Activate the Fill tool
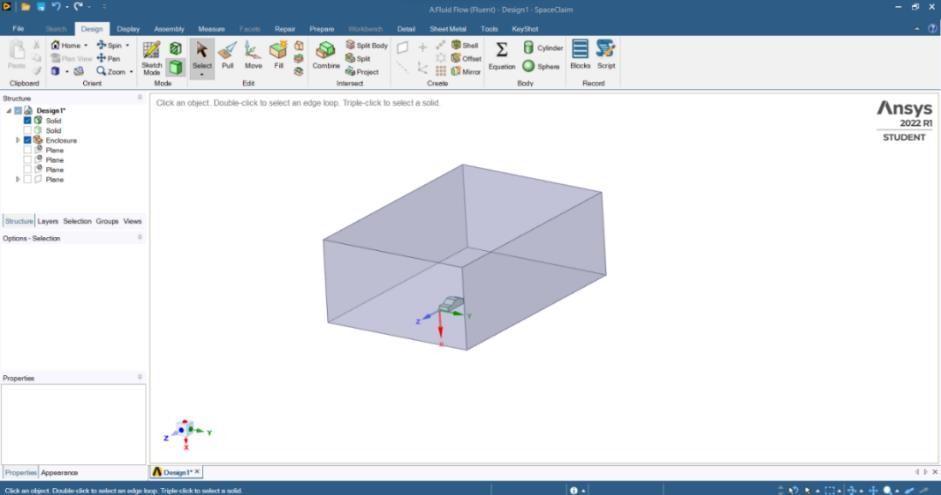Screen dimensions: 941x495 278,56
